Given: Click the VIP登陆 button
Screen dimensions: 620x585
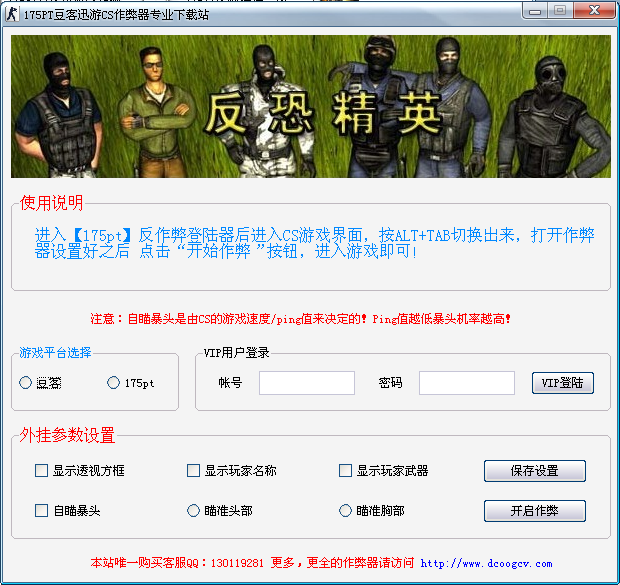Looking at the screenshot, I should pos(563,382).
